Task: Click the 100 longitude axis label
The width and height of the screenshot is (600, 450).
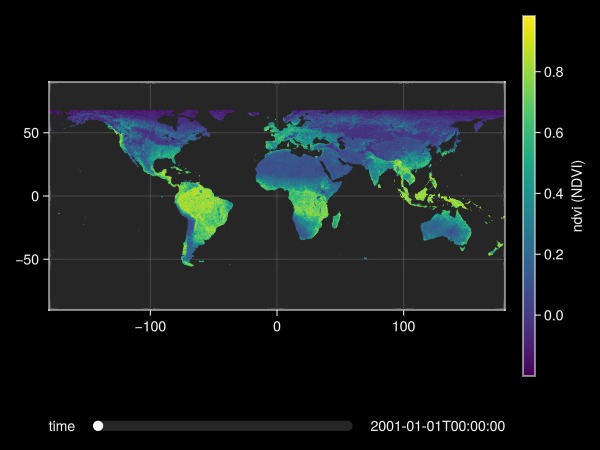Action: pyautogui.click(x=404, y=327)
